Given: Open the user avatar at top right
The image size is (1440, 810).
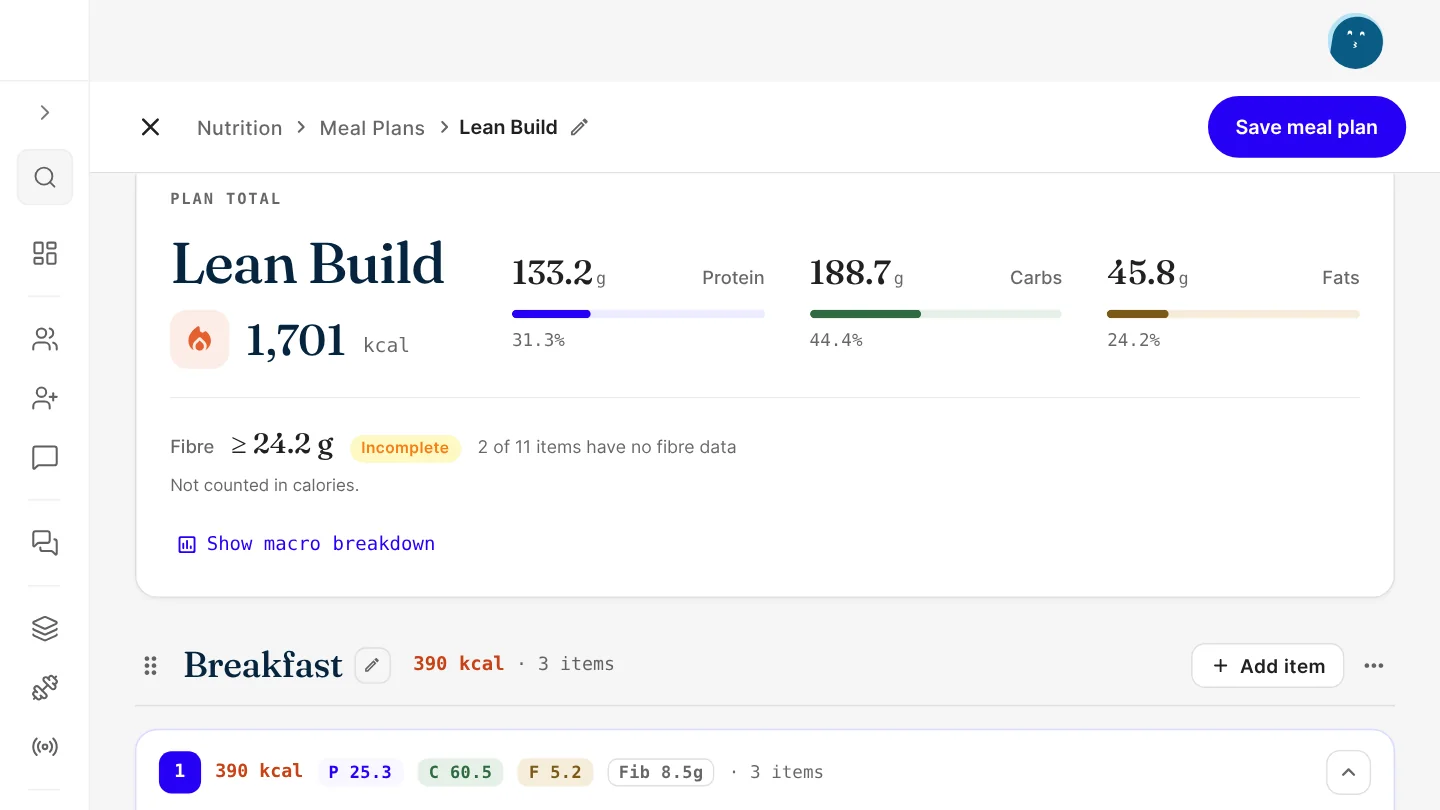Looking at the screenshot, I should (1356, 41).
